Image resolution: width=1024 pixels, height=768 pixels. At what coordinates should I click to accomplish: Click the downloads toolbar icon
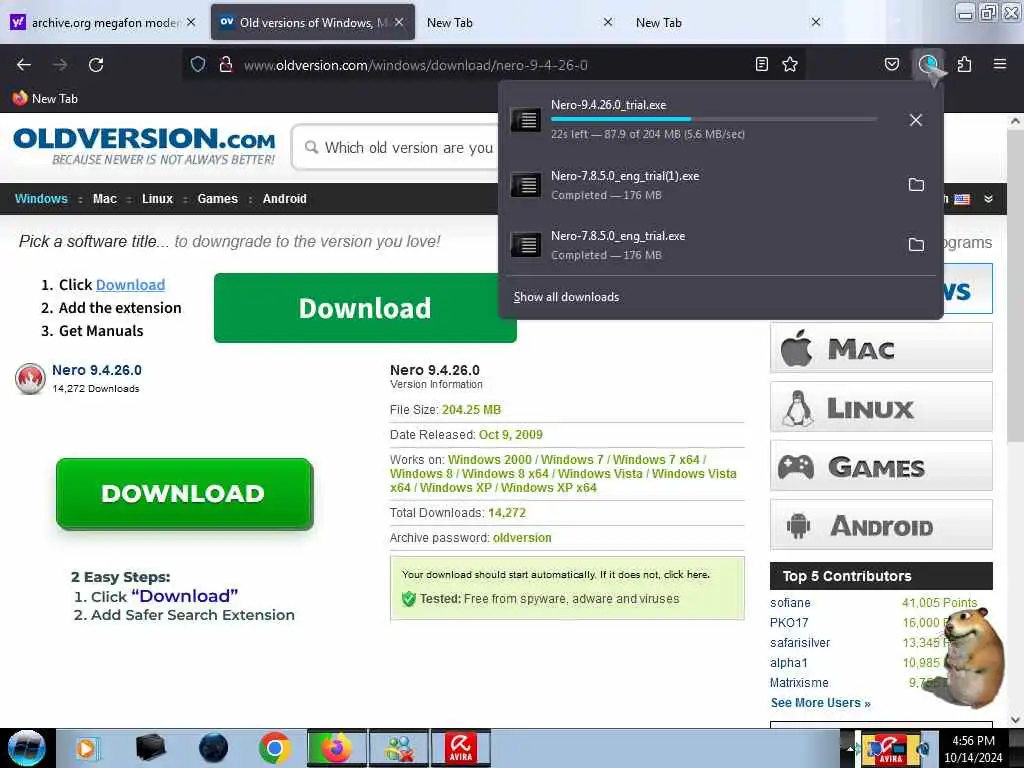927,64
